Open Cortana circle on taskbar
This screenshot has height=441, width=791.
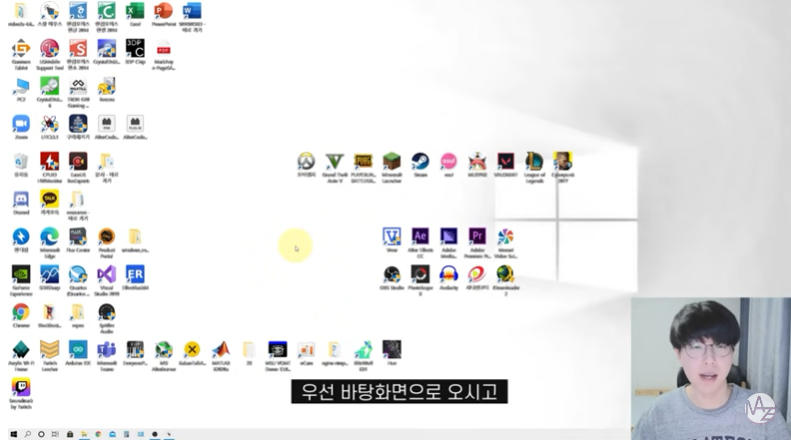pyautogui.click(x=41, y=434)
